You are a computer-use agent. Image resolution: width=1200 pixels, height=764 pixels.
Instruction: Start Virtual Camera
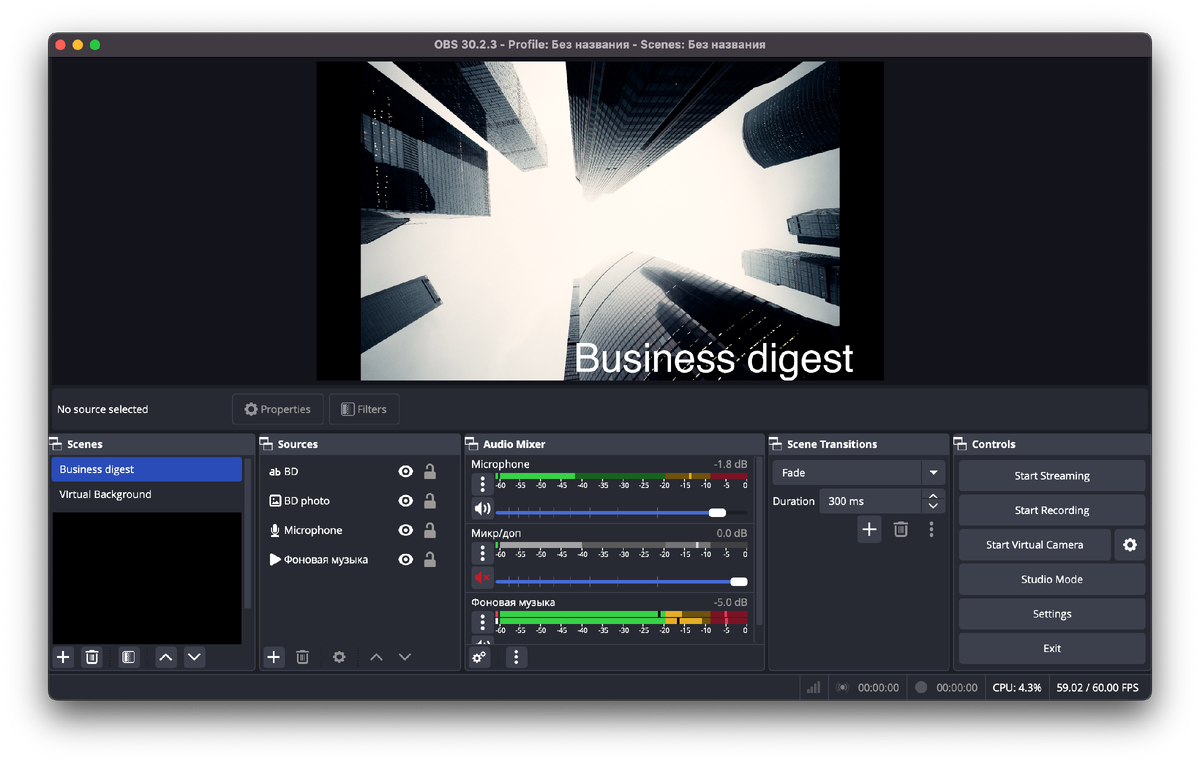[1034, 545]
